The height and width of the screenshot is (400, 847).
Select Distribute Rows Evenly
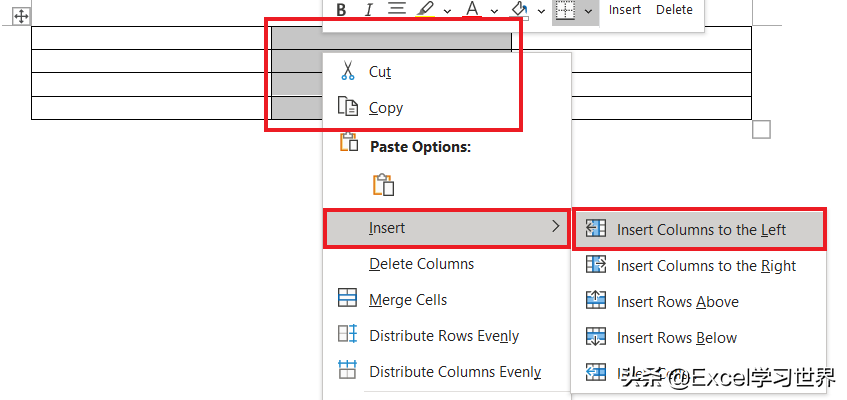coord(446,336)
